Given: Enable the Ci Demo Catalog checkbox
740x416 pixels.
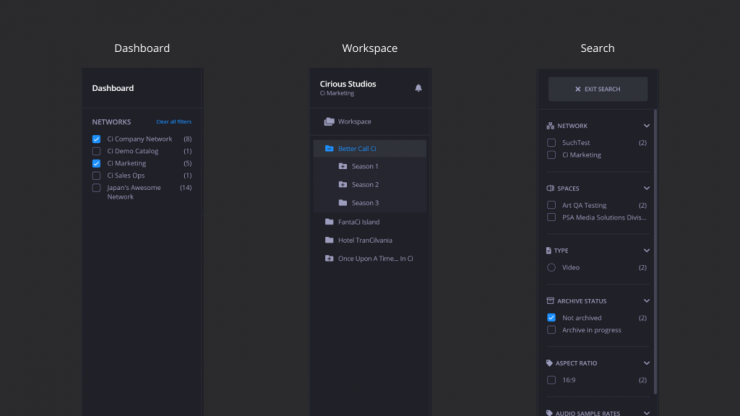Looking at the screenshot, I should 97,151.
